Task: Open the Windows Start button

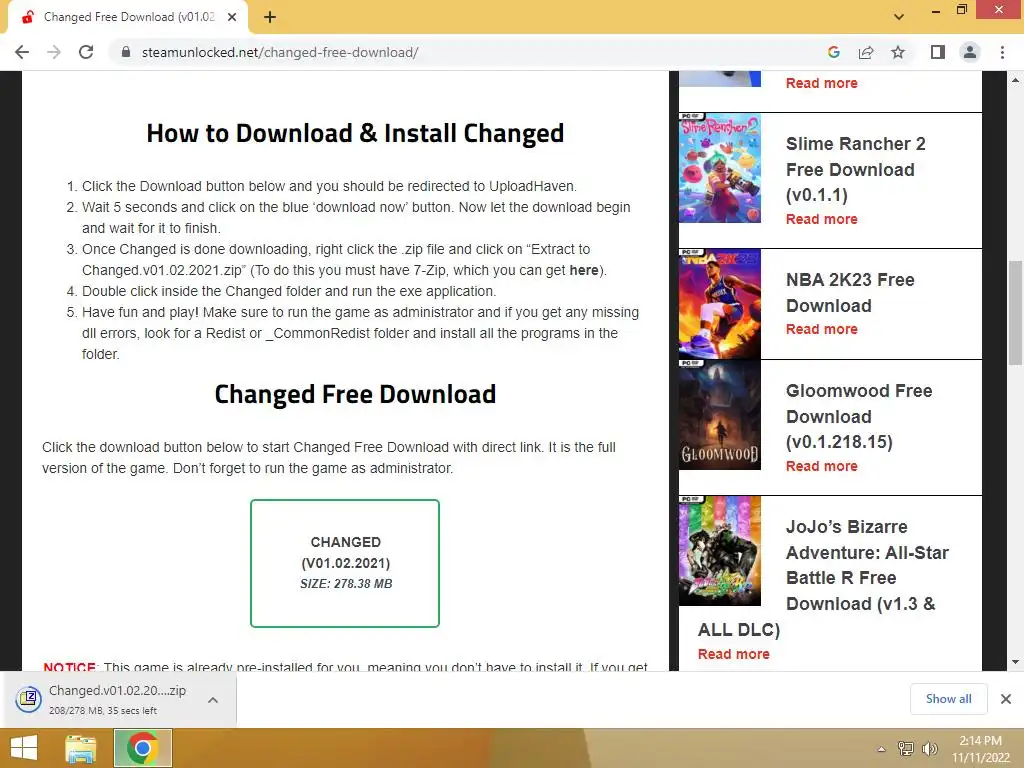Action: pyautogui.click(x=24, y=748)
